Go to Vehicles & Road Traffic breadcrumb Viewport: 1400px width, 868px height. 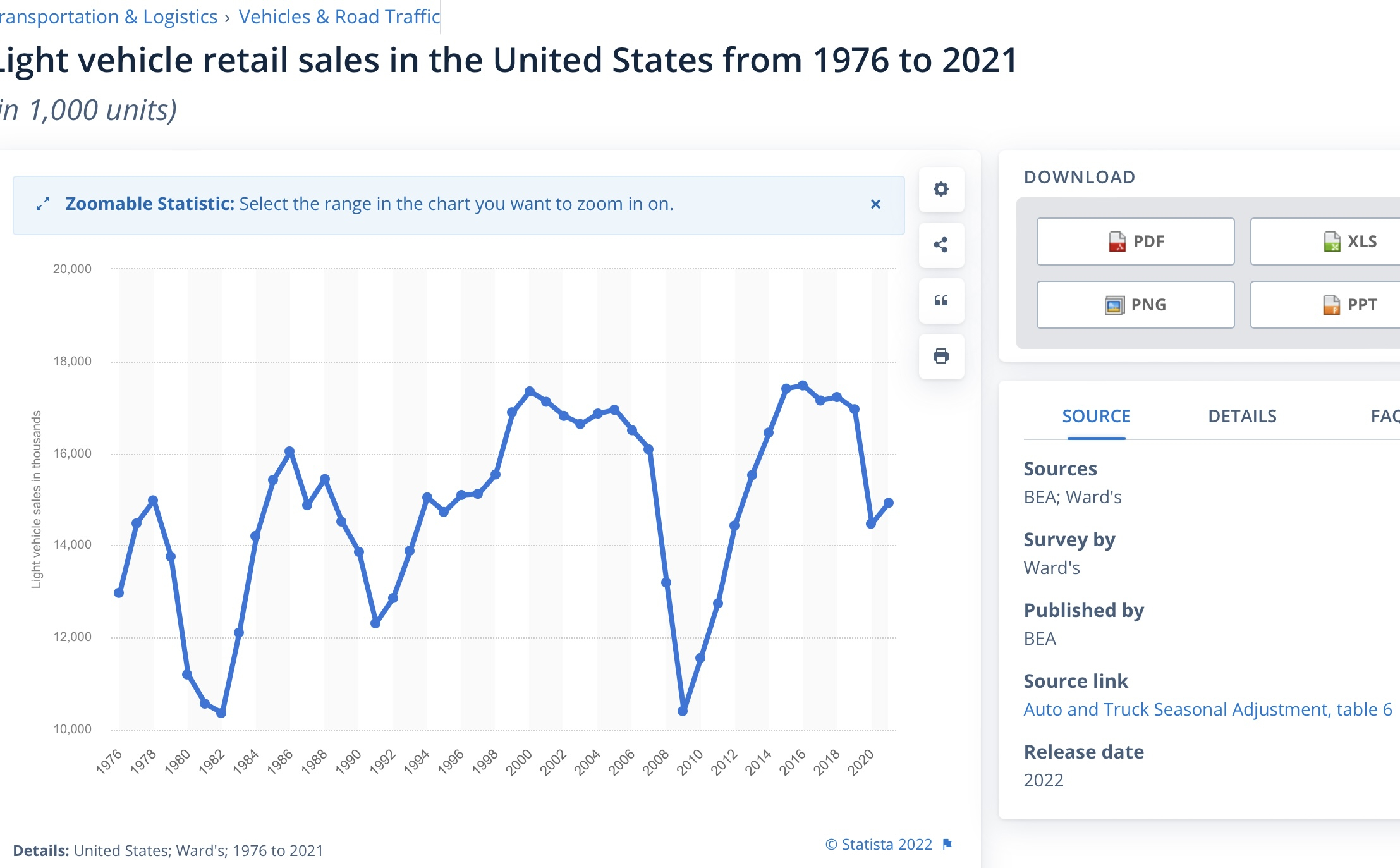tap(339, 17)
